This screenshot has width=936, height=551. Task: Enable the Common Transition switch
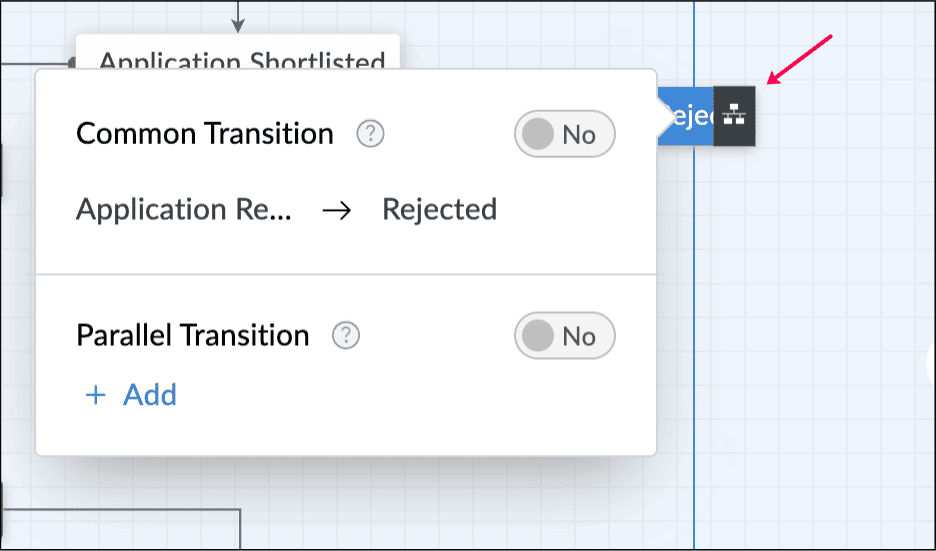click(x=565, y=134)
